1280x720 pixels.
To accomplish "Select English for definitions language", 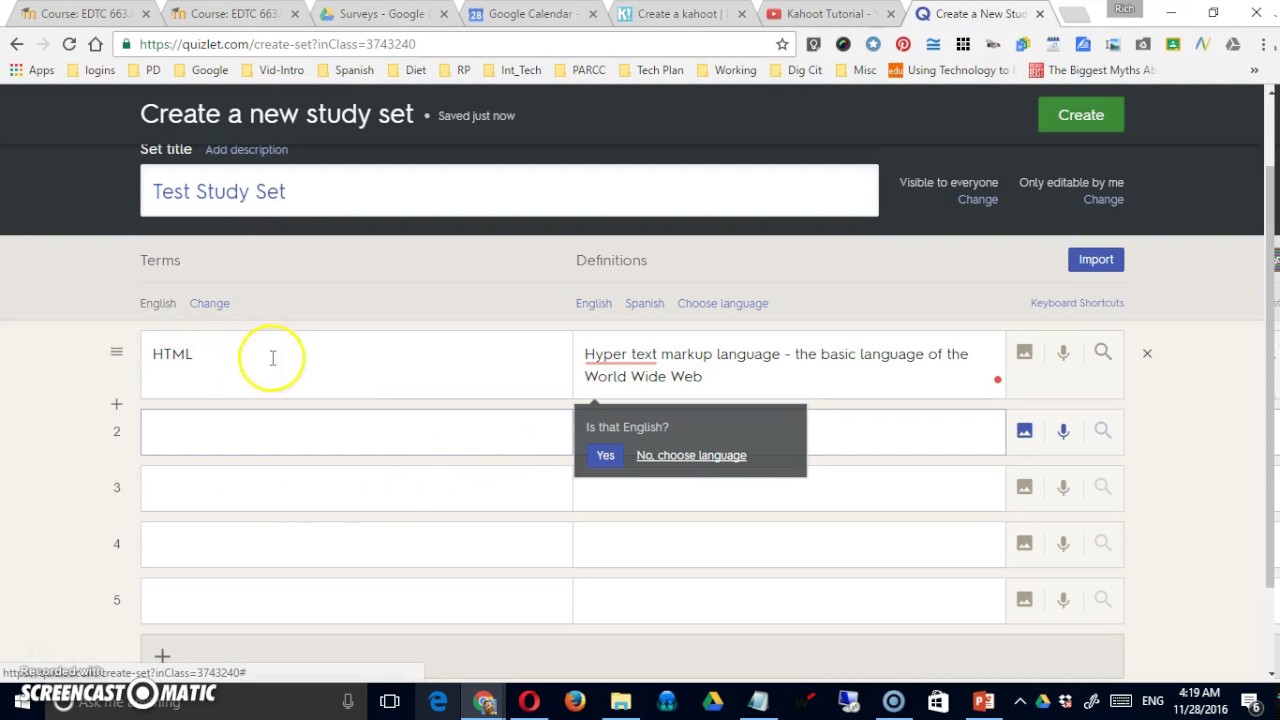I will 593,303.
